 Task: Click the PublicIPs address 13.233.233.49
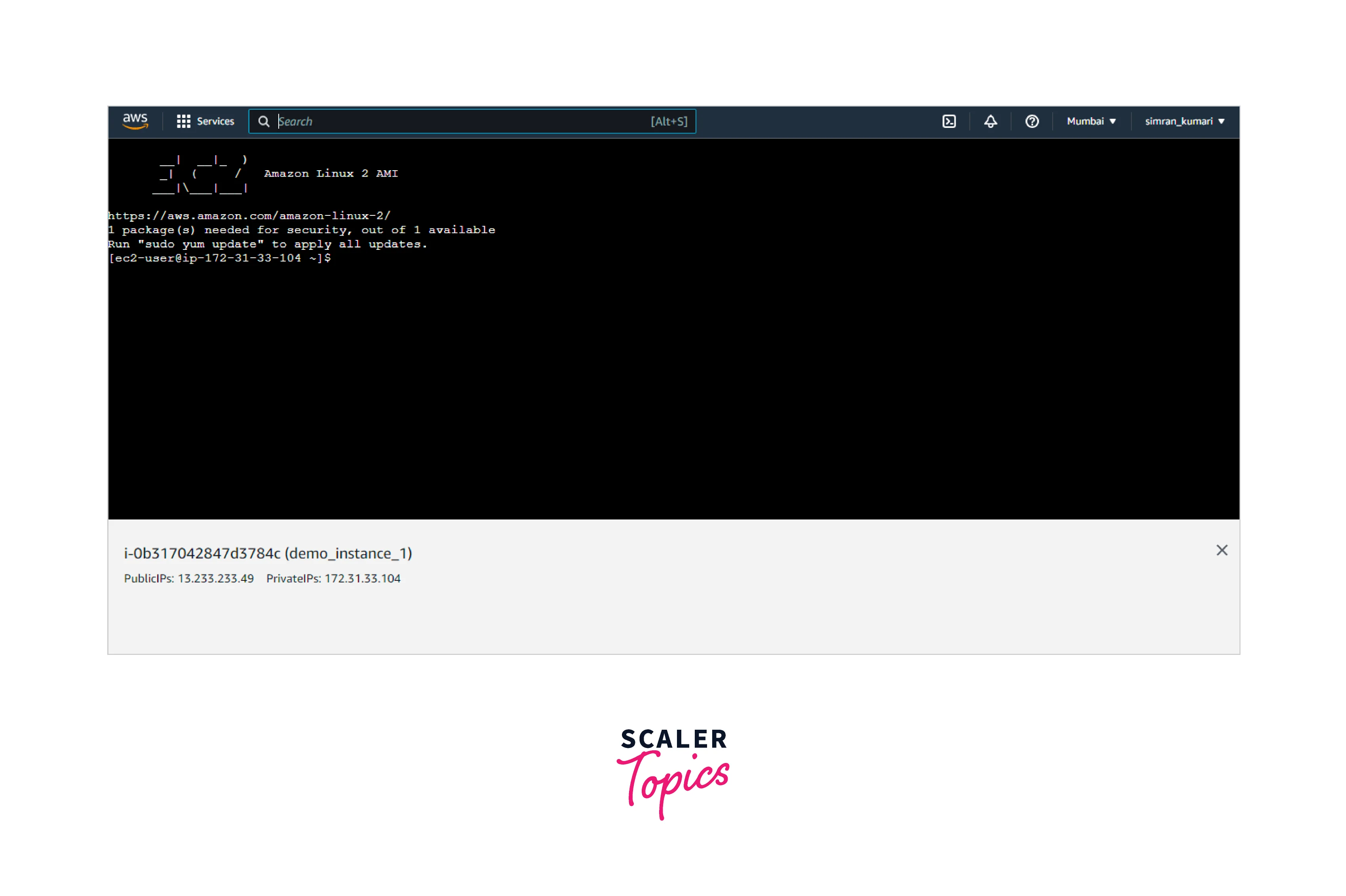pyautogui.click(x=216, y=578)
